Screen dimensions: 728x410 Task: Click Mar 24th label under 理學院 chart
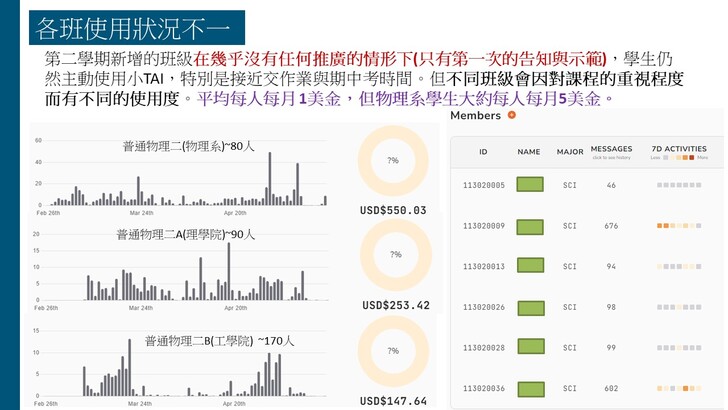coord(141,308)
